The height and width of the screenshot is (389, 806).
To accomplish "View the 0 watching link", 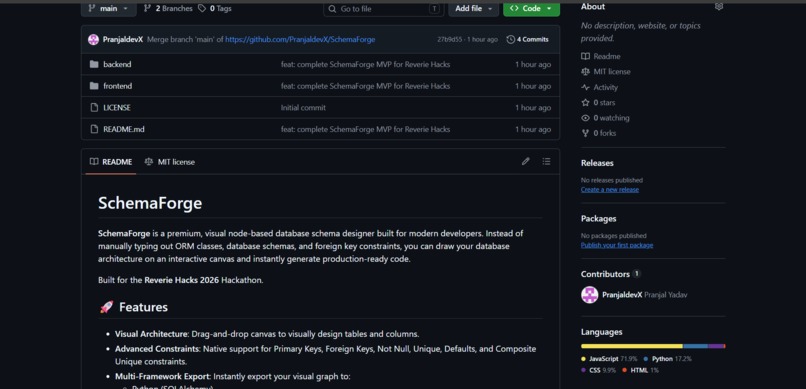I will (x=605, y=118).
